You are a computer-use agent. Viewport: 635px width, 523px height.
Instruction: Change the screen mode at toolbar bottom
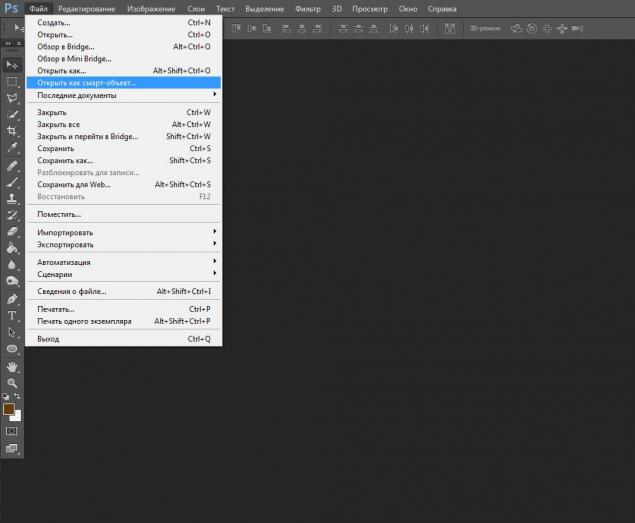coord(12,449)
